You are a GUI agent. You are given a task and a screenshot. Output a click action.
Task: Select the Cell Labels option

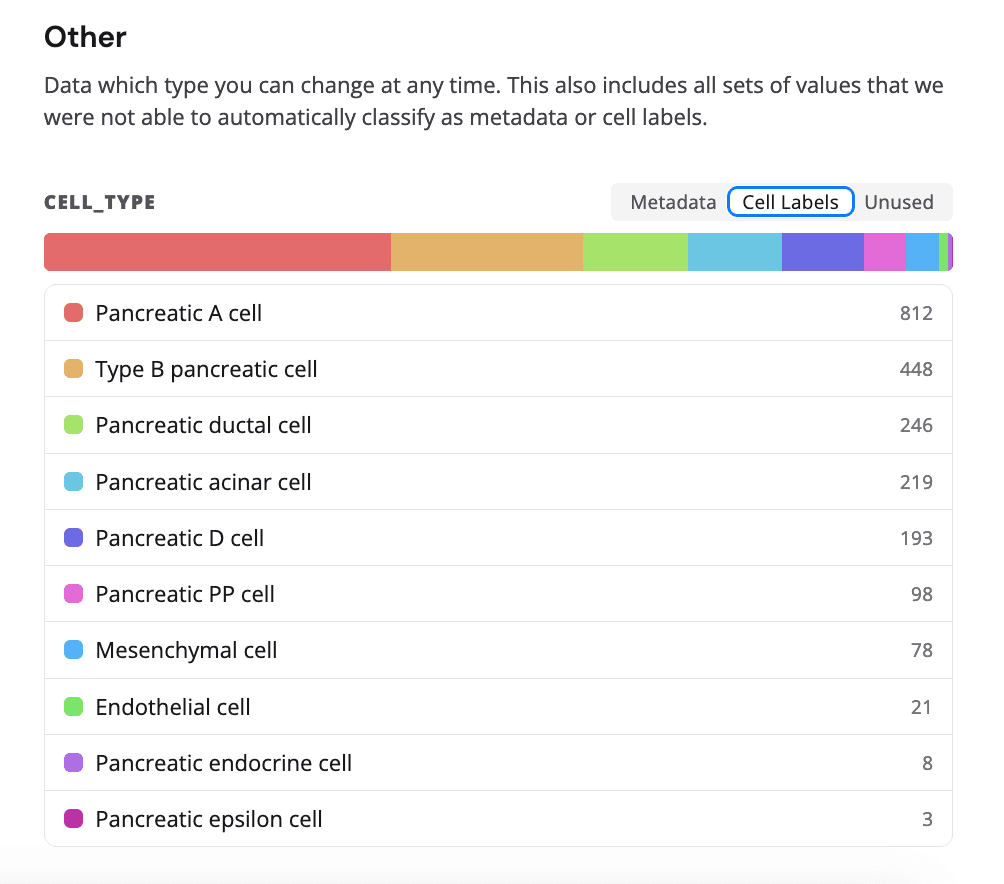point(790,202)
